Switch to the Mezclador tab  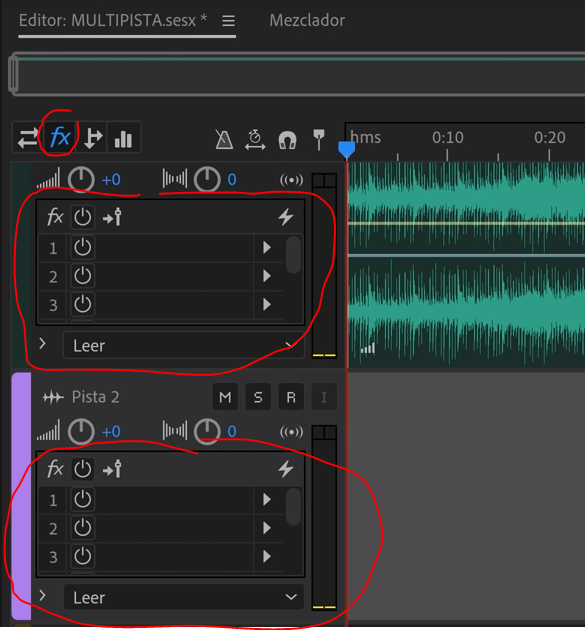[x=307, y=20]
